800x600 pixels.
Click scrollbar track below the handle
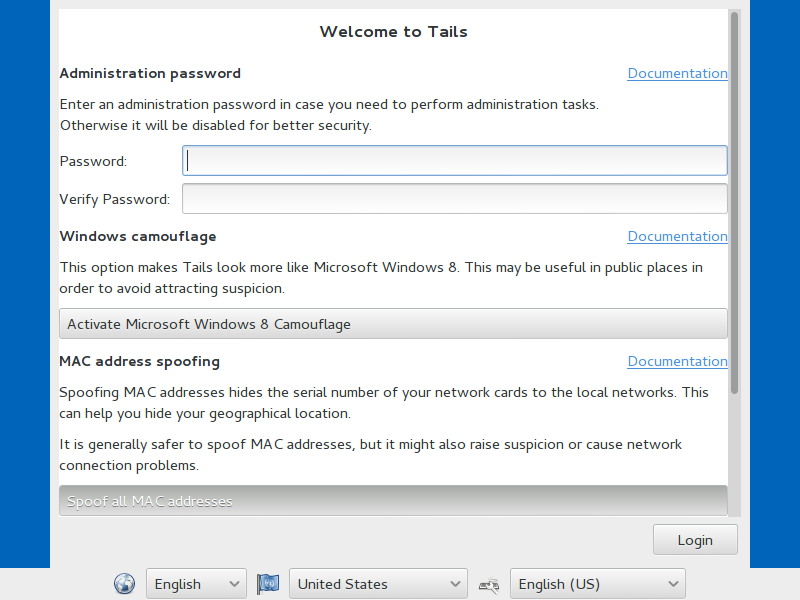(735, 454)
